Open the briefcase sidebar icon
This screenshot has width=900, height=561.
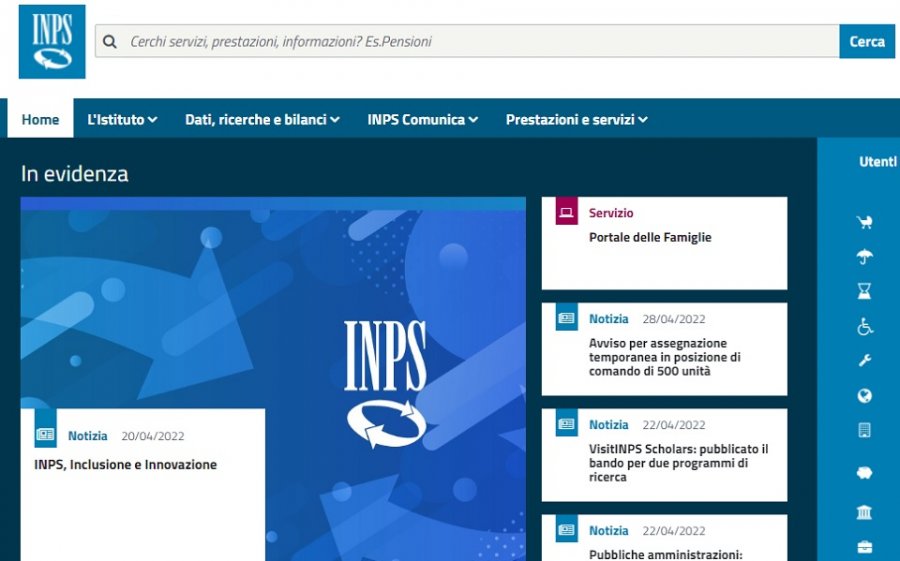pos(864,547)
